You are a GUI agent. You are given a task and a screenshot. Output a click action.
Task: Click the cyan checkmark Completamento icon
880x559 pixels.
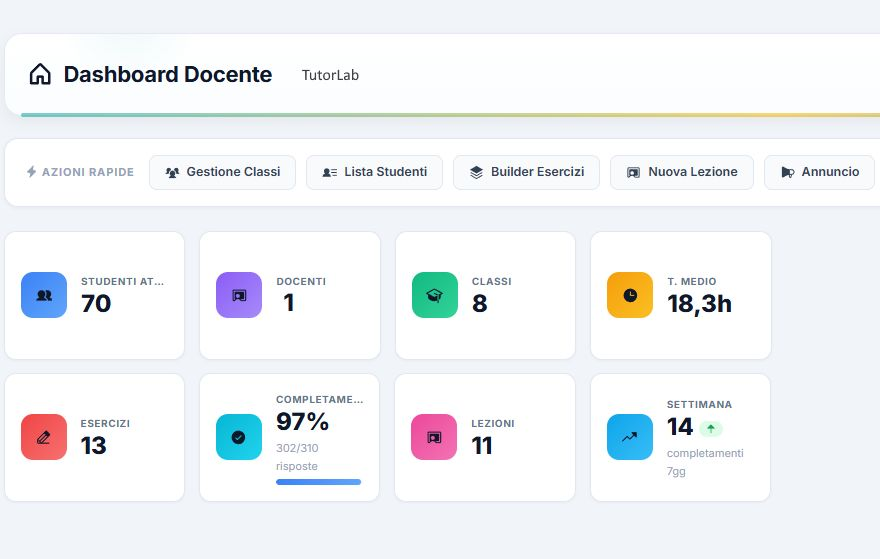coord(239,437)
